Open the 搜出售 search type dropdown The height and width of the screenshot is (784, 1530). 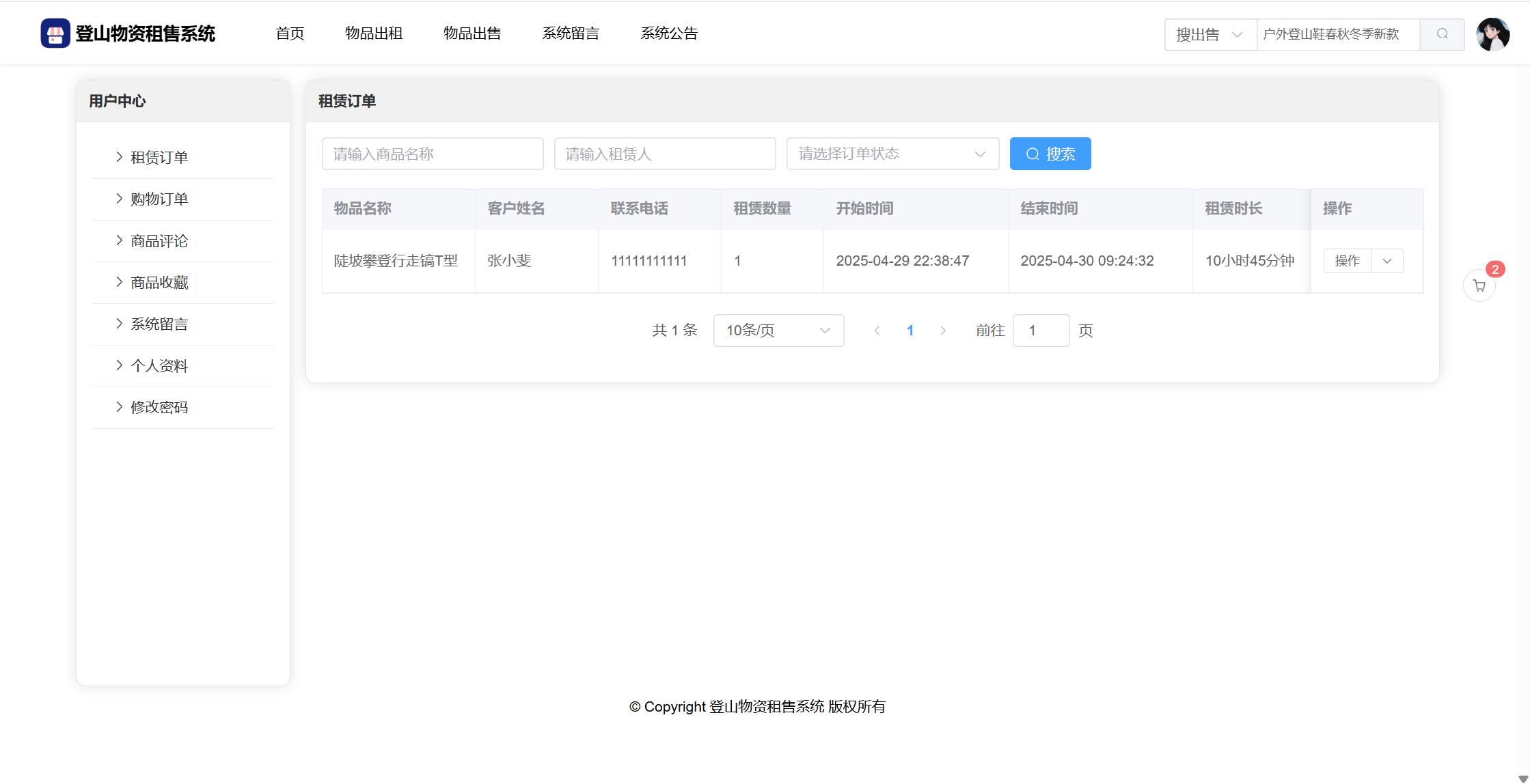pos(1210,34)
